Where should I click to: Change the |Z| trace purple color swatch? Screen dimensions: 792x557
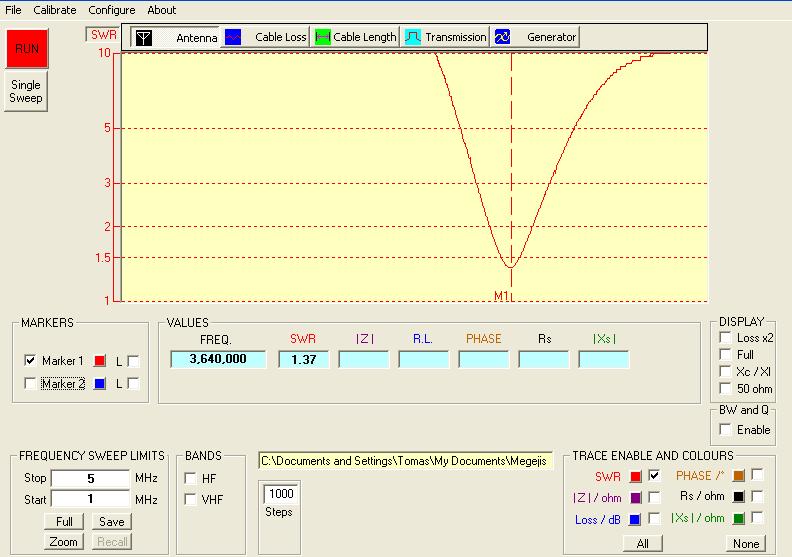[635, 497]
